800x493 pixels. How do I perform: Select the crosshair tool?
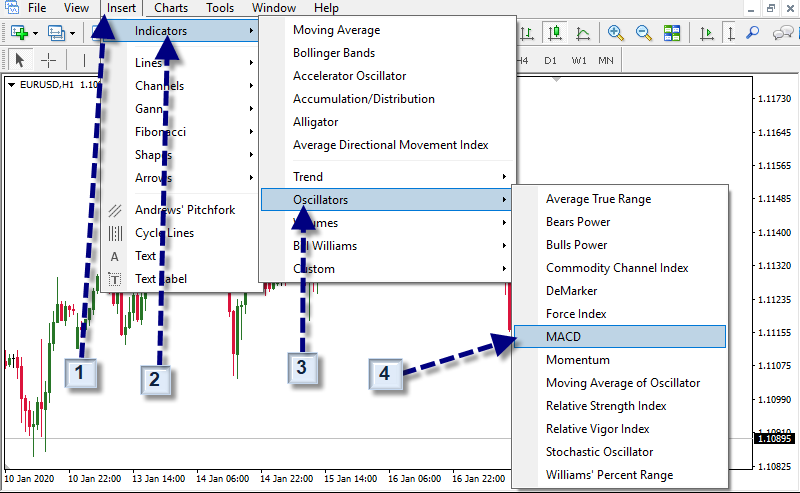[x=48, y=60]
